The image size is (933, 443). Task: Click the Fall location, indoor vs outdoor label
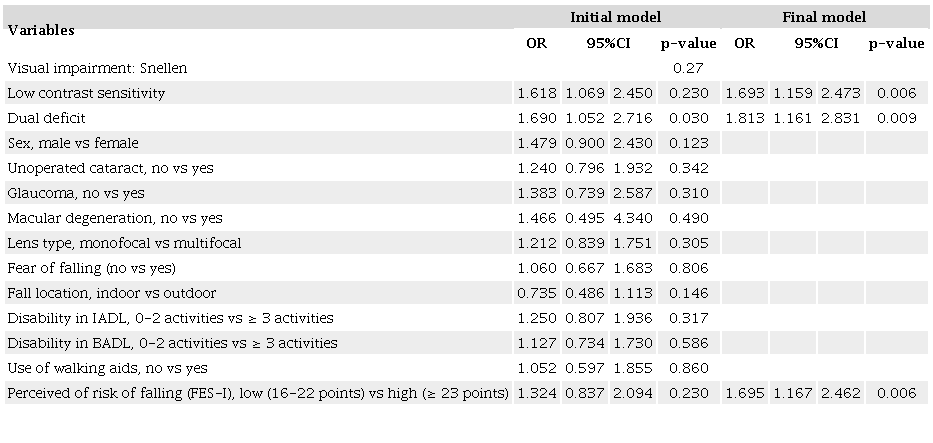coord(111,293)
